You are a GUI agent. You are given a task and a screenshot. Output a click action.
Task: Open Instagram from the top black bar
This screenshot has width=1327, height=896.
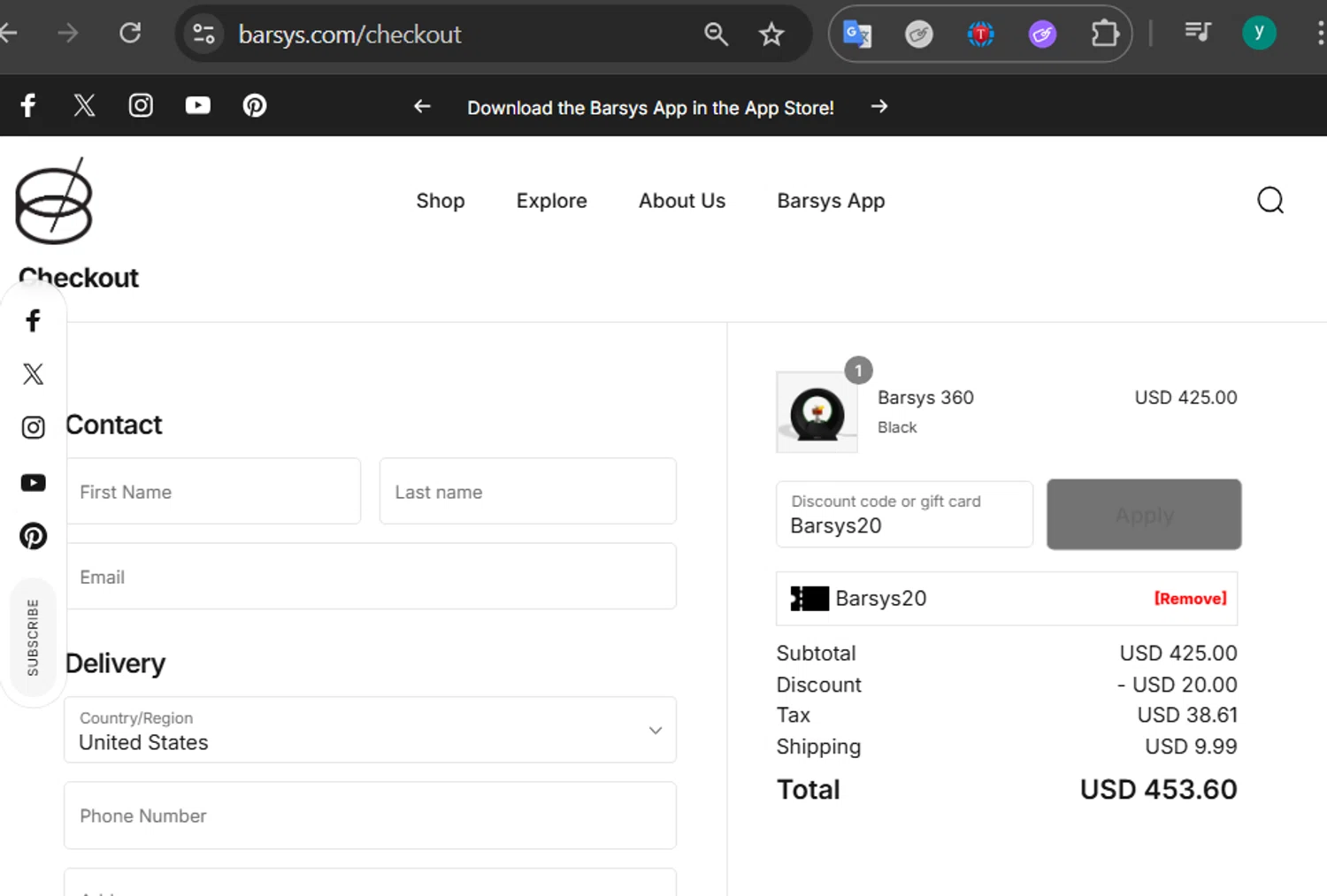tap(141, 105)
